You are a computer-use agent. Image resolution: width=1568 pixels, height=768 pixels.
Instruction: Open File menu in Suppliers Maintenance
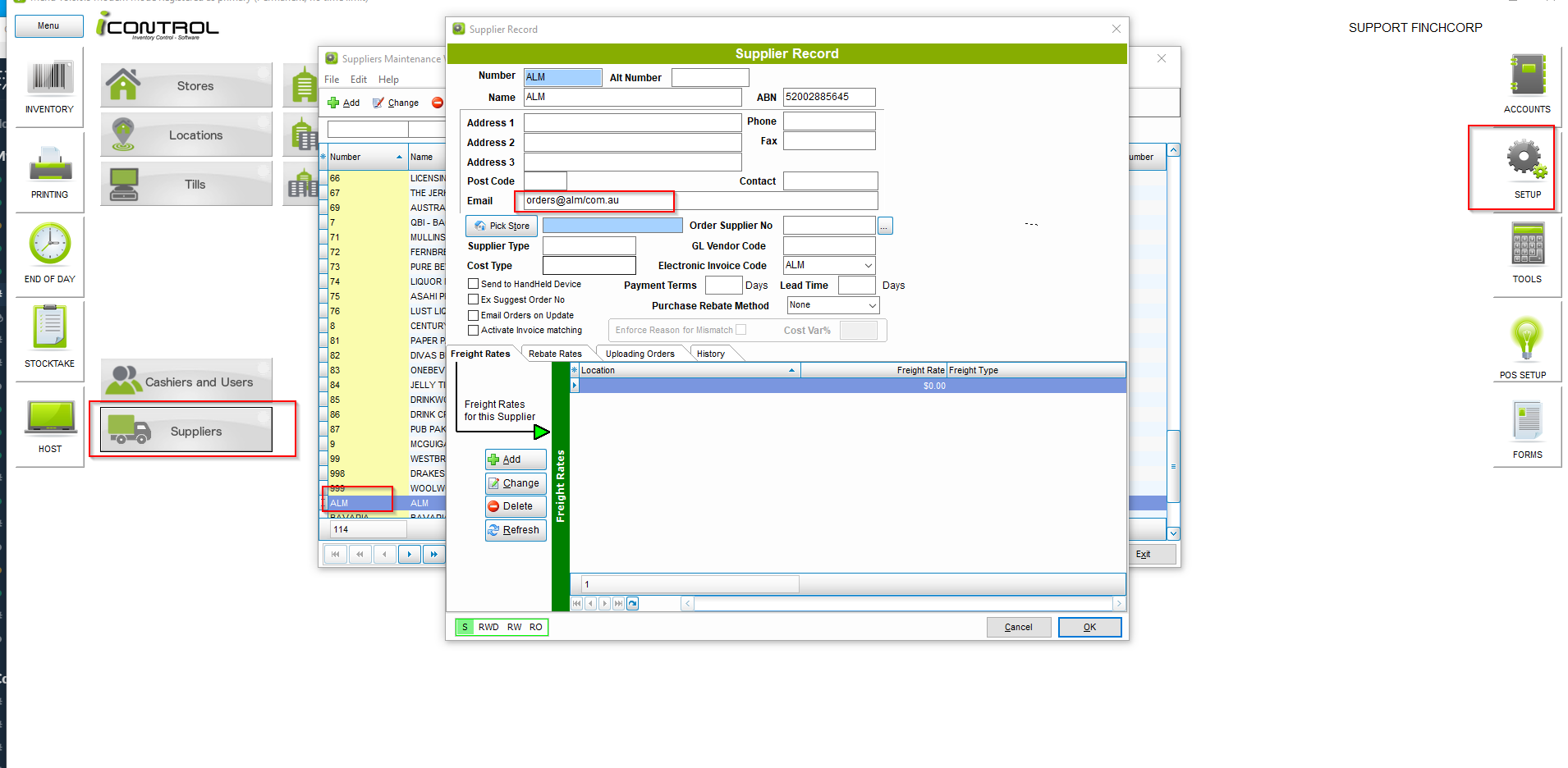tap(332, 80)
